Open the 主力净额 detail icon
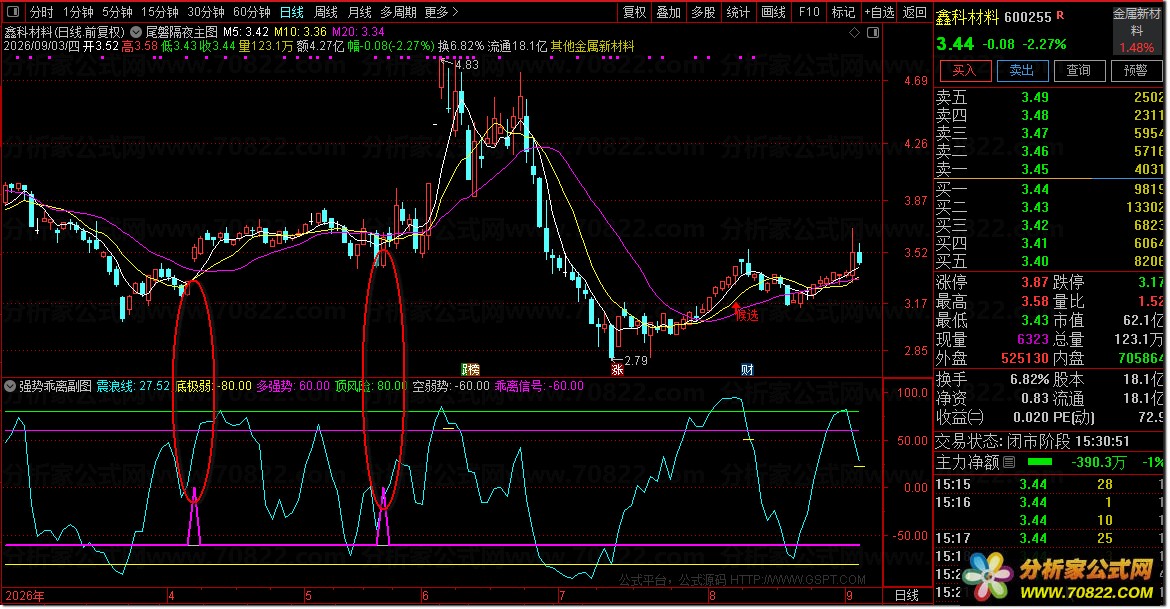This screenshot has height=609, width=1170. tap(1009, 463)
